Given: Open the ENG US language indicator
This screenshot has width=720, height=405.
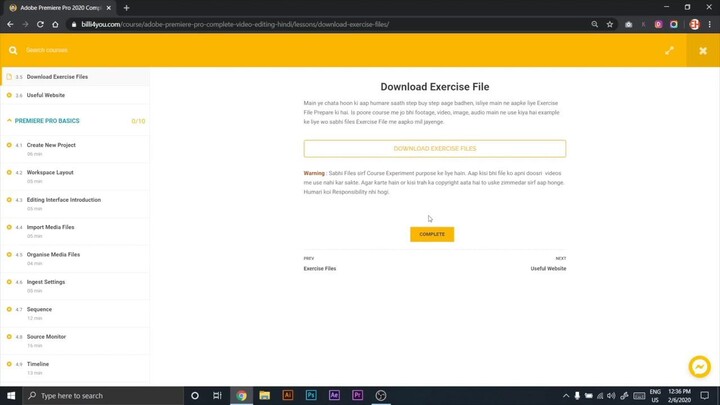Looking at the screenshot, I should (655, 396).
